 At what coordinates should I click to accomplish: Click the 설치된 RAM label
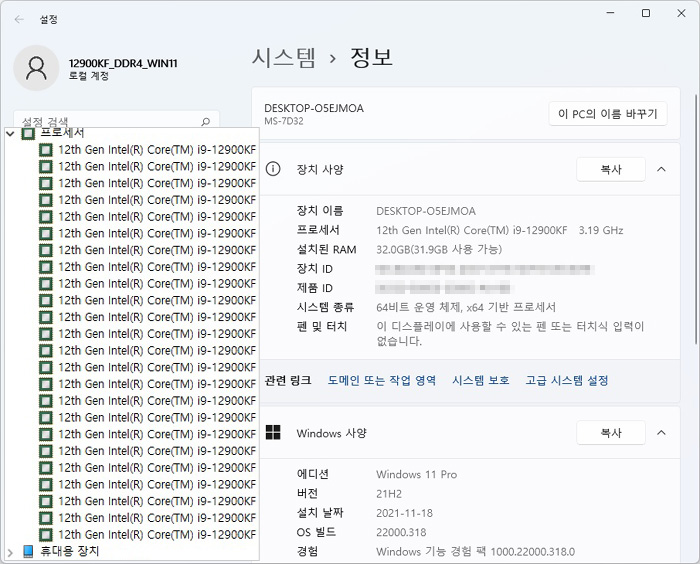[x=326, y=250]
